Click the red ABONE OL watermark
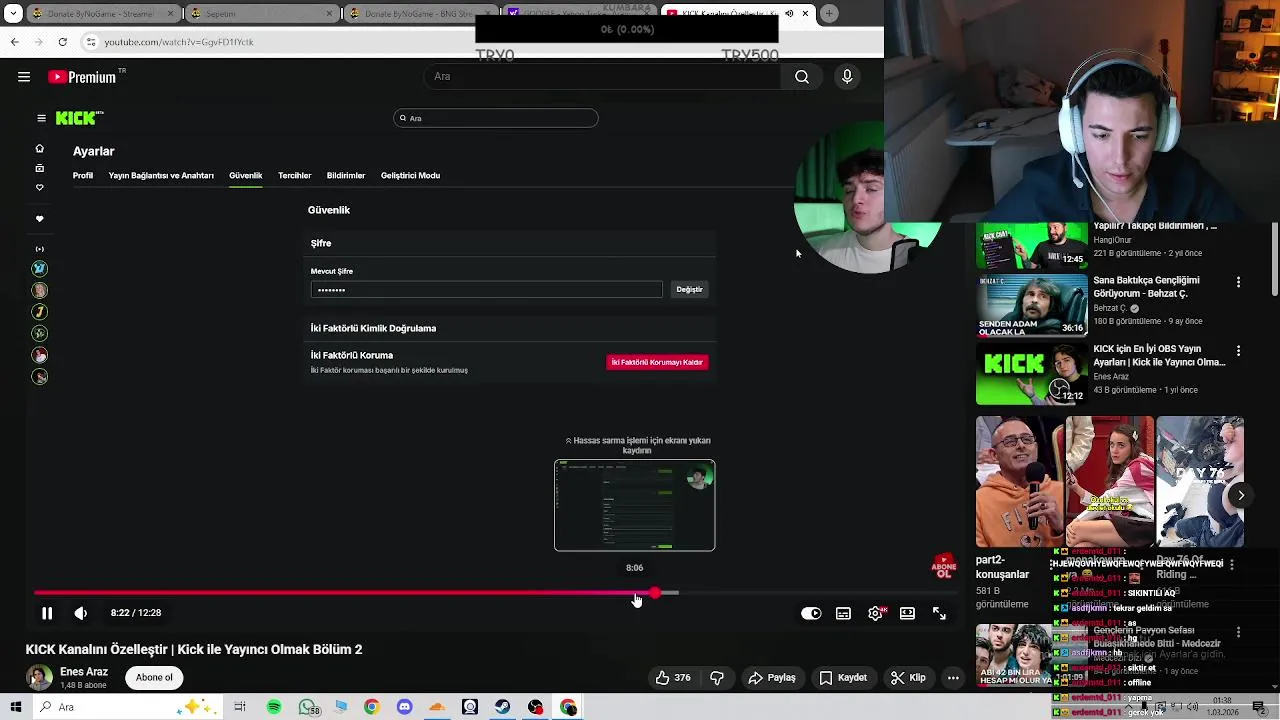The width and height of the screenshot is (1280, 720). pos(944,567)
